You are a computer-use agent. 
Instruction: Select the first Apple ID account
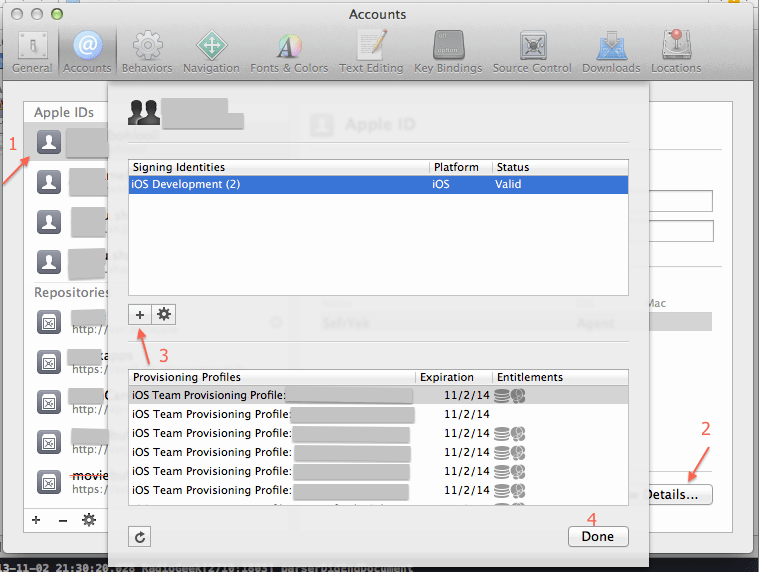click(x=66, y=142)
